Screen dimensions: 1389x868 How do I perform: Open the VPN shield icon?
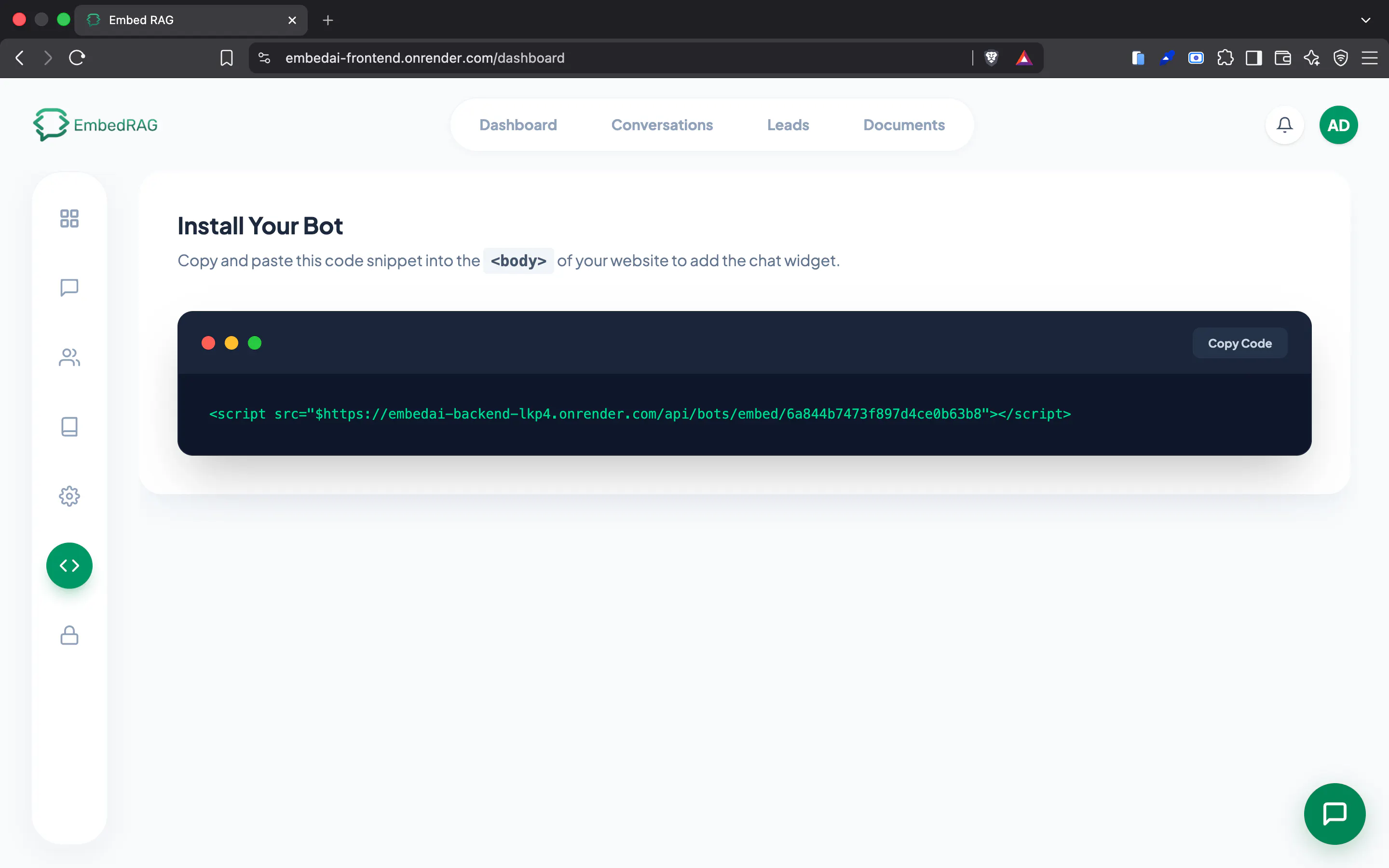1341,58
